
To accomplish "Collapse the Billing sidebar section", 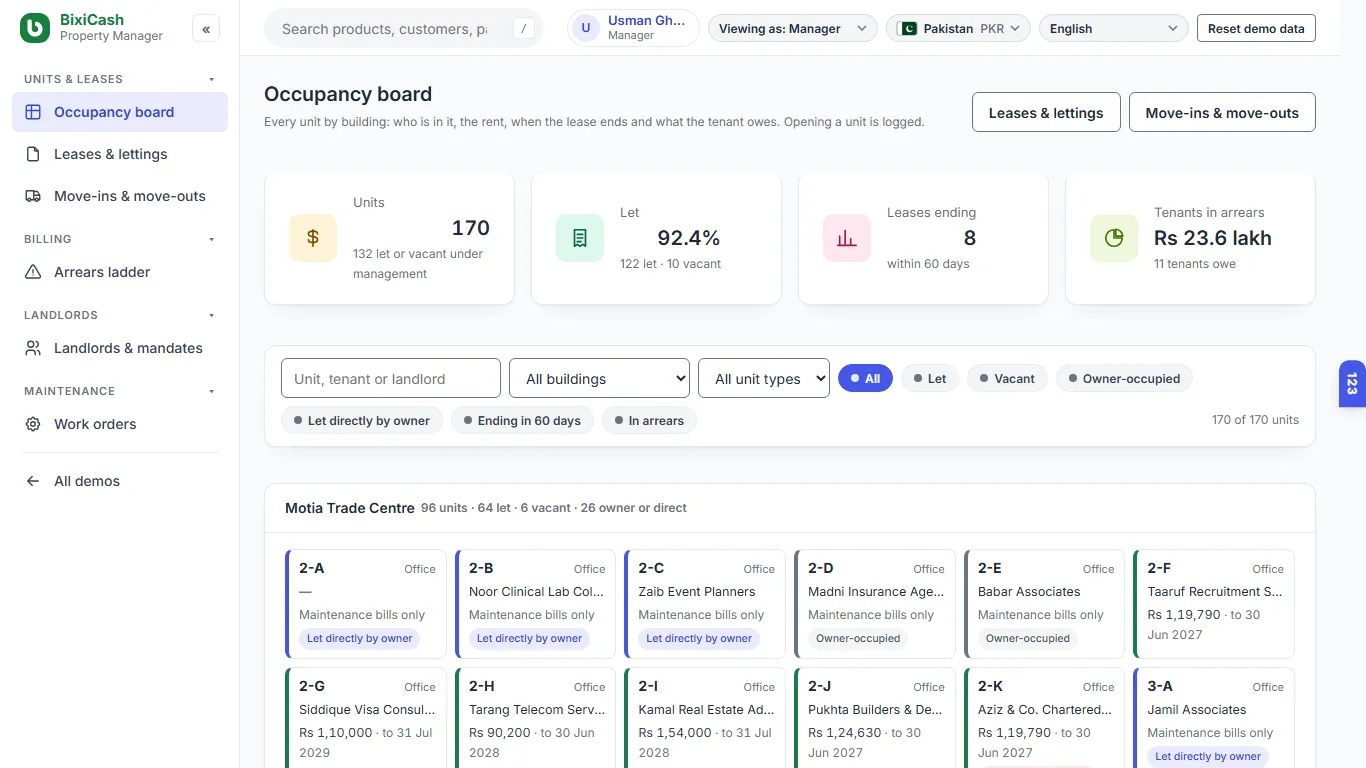I will [x=120, y=239].
